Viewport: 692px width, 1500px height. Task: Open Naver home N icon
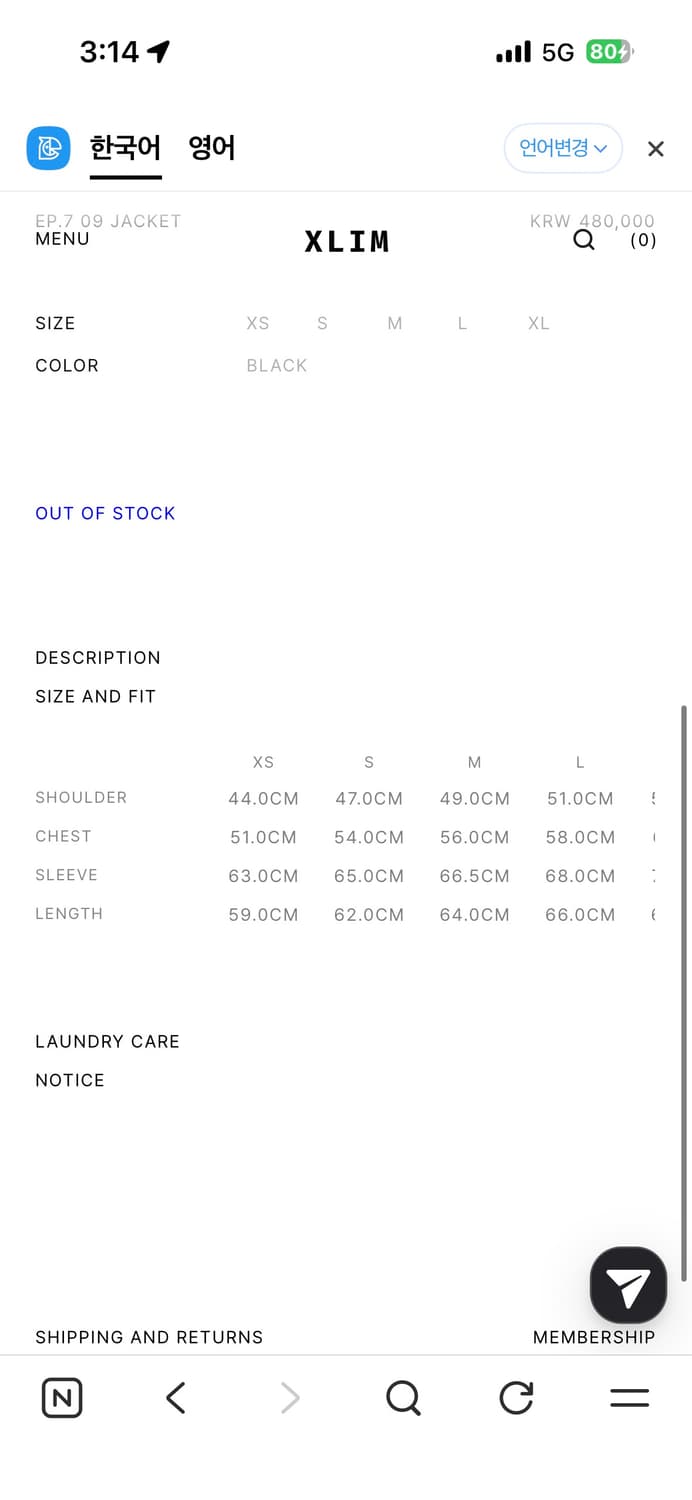pyautogui.click(x=62, y=1398)
